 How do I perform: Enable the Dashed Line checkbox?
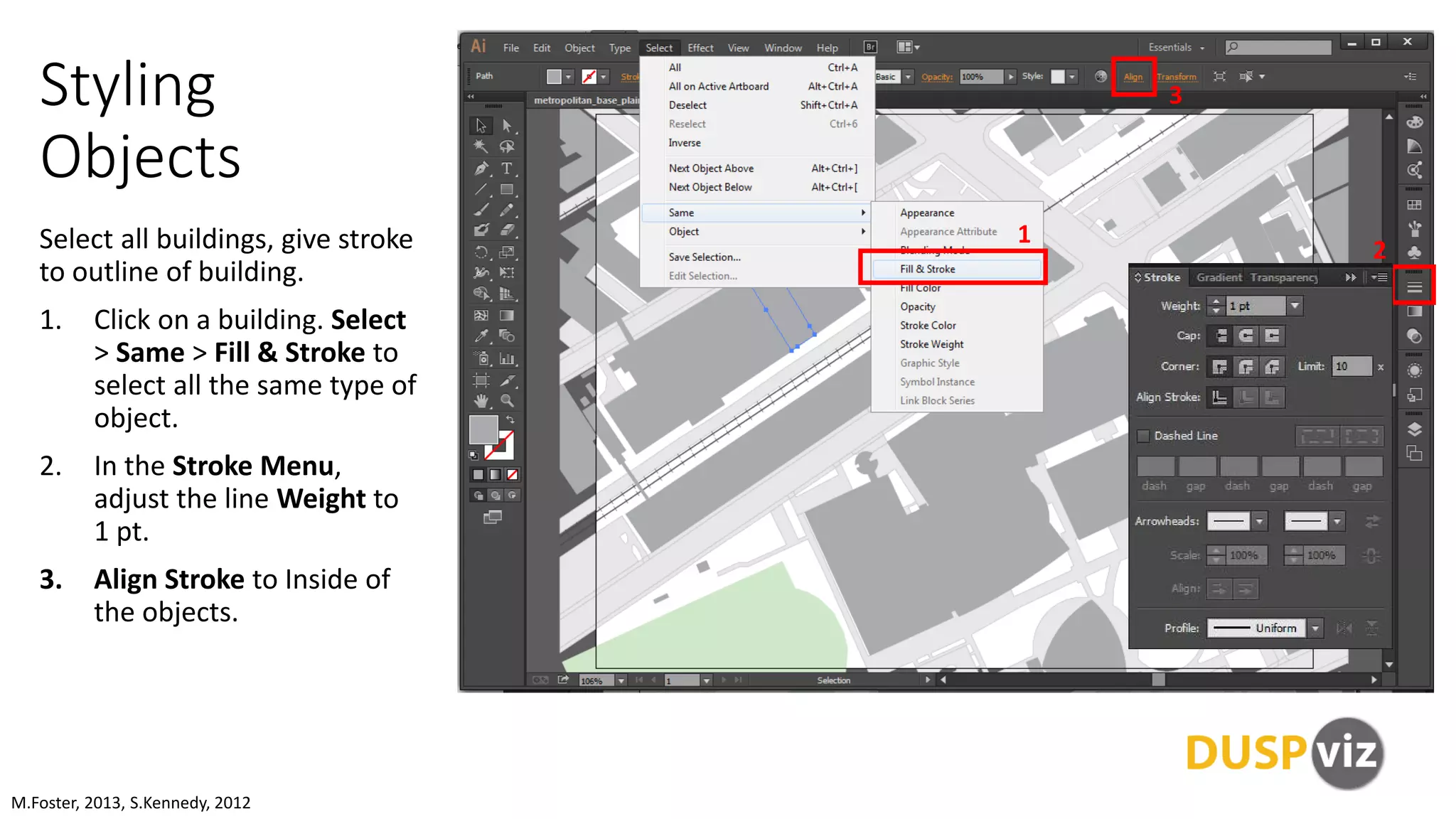[x=1143, y=436]
